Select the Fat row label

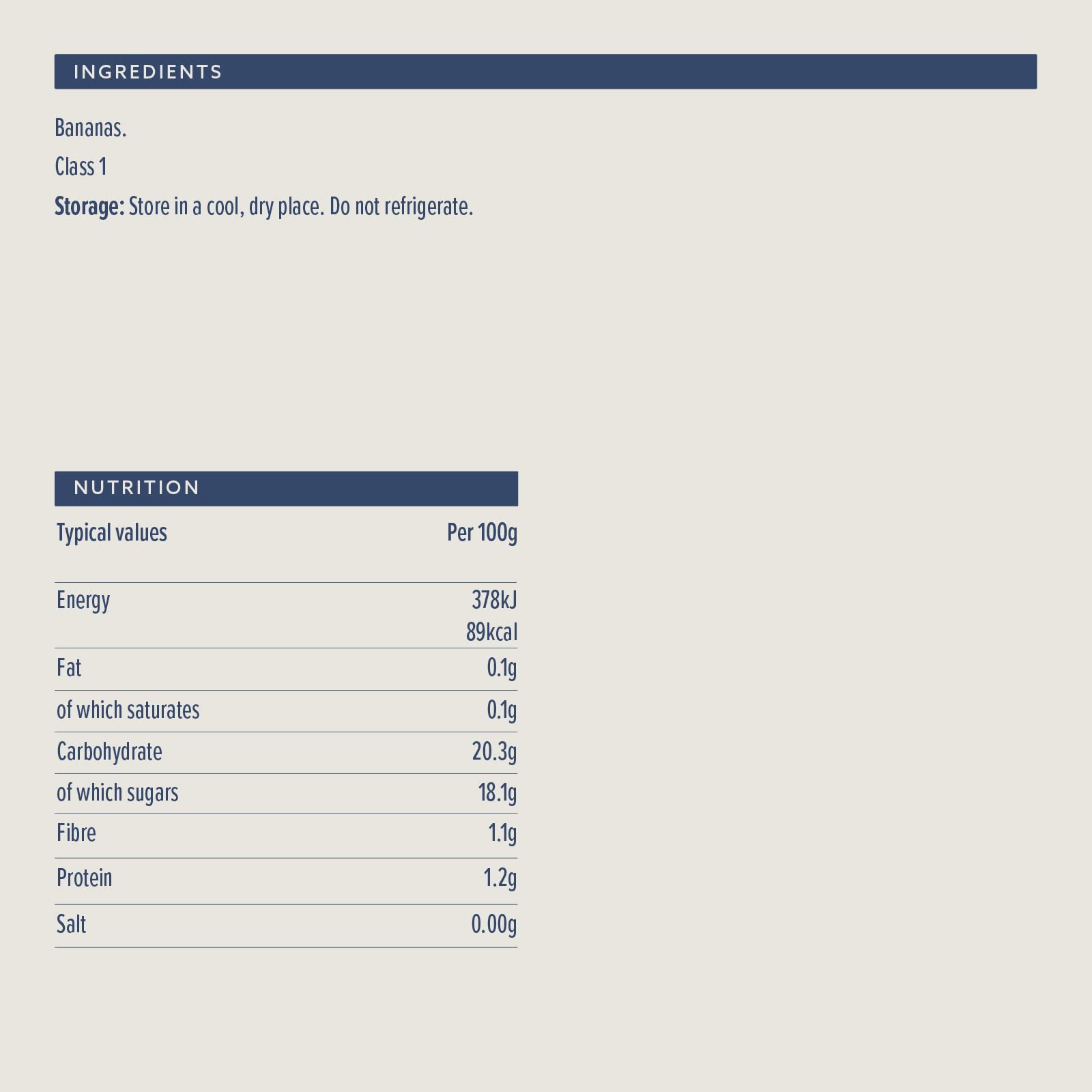69,667
